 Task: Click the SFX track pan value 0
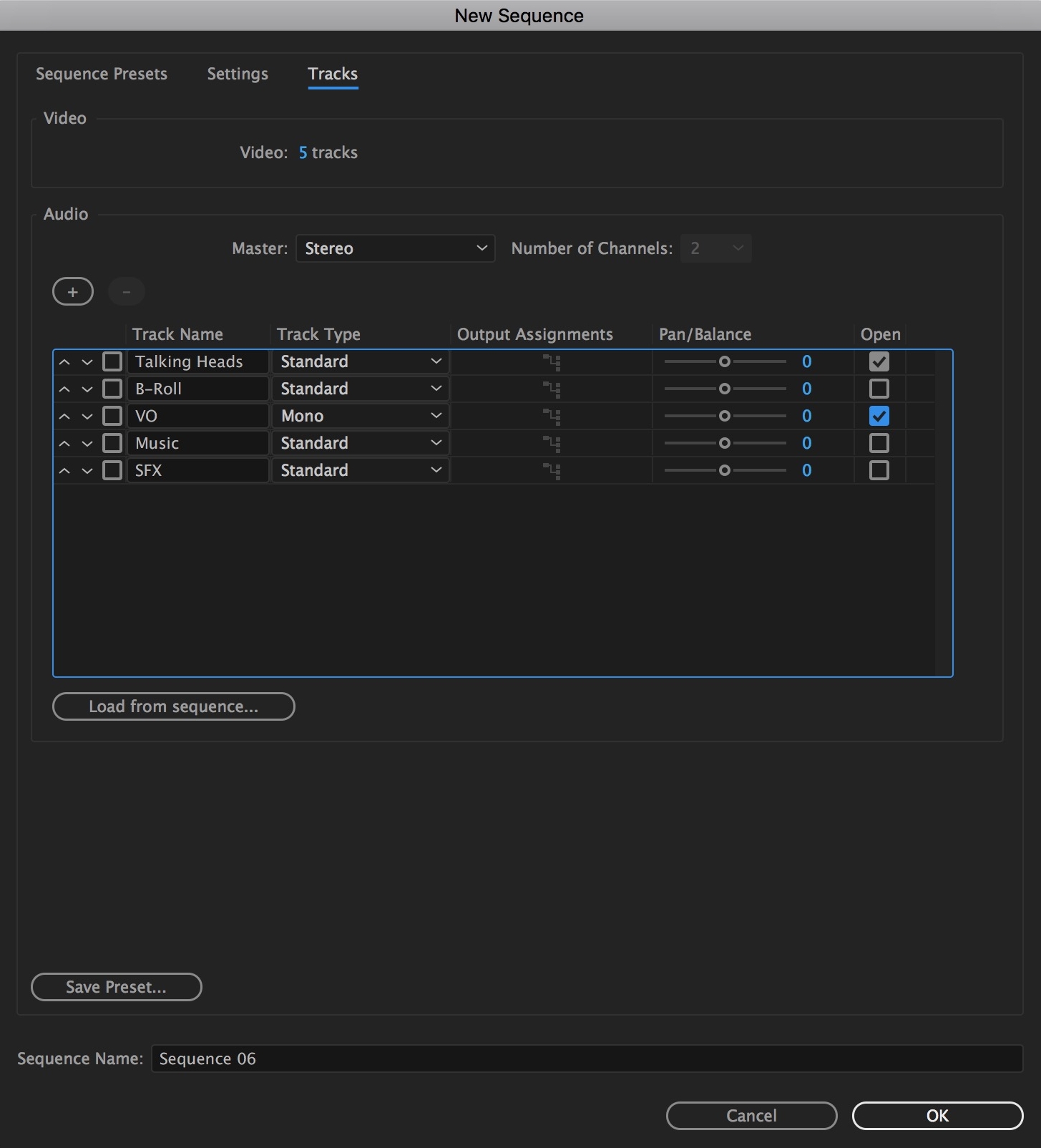tap(807, 470)
